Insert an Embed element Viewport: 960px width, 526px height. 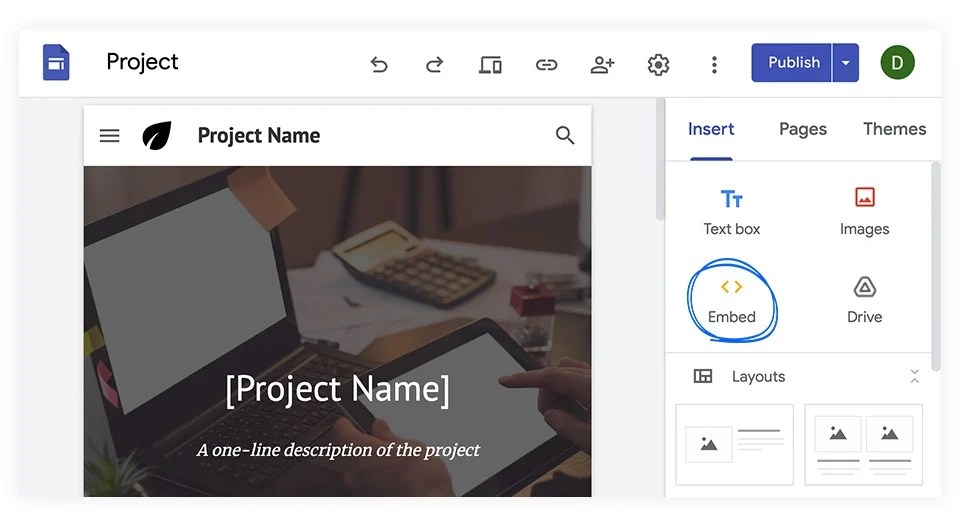(x=732, y=301)
